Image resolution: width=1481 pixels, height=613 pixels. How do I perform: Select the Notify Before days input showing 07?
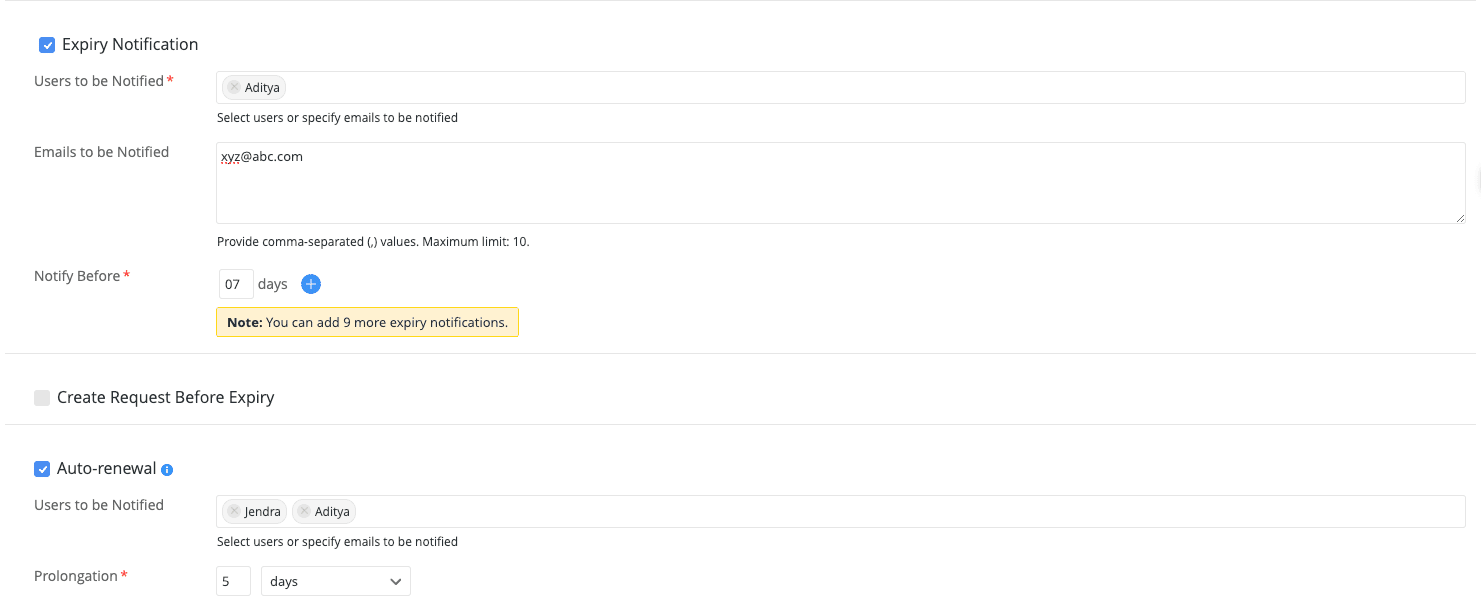pyautogui.click(x=236, y=284)
